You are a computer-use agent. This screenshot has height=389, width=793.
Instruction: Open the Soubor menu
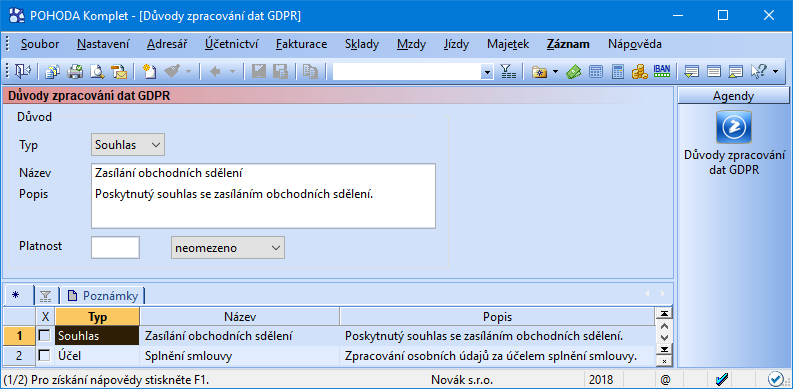coord(40,44)
